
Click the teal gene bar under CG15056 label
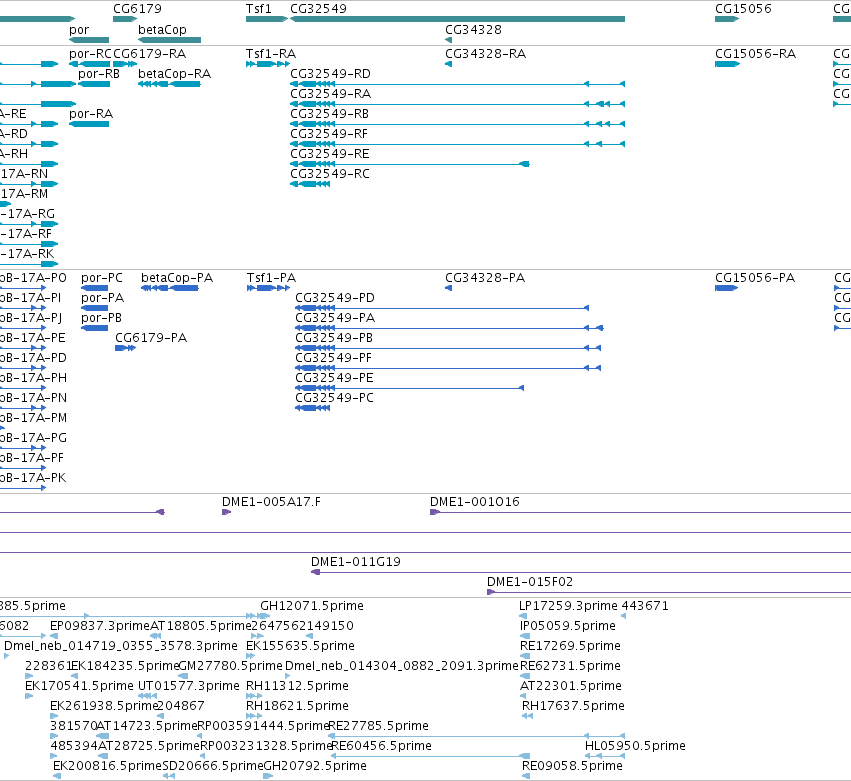(x=727, y=19)
